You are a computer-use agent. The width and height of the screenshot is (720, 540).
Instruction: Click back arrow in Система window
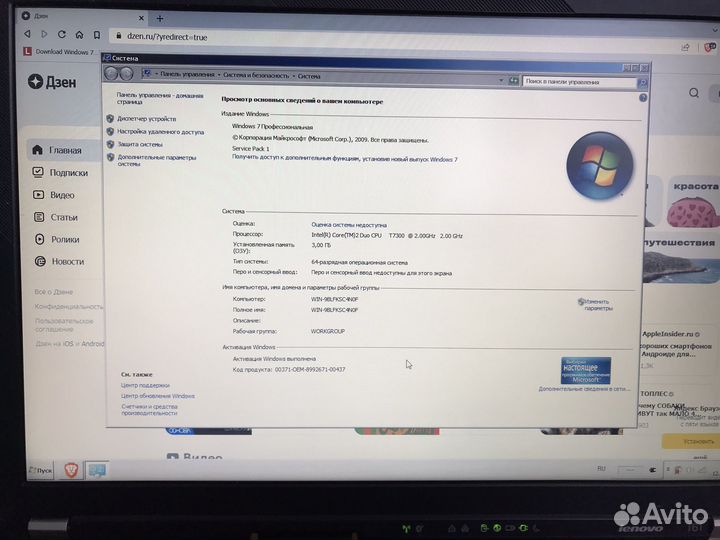(111, 73)
